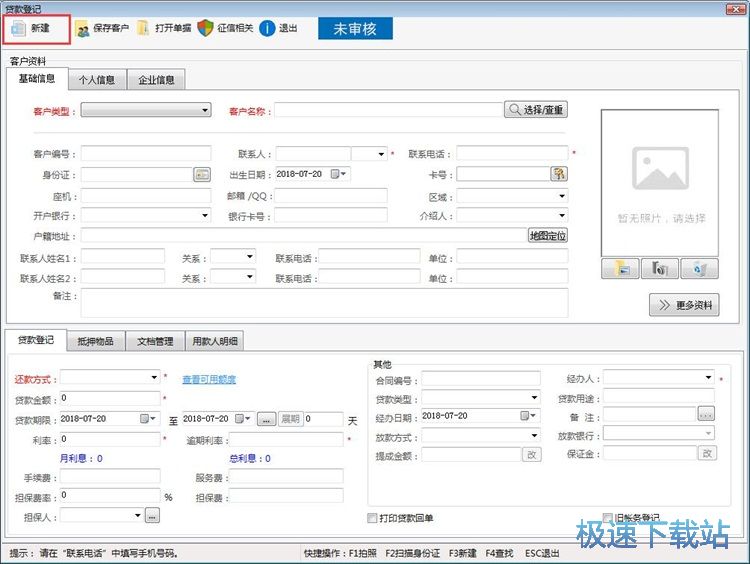Click the delete photo icon under photo
The height and width of the screenshot is (564, 750).
click(x=699, y=268)
